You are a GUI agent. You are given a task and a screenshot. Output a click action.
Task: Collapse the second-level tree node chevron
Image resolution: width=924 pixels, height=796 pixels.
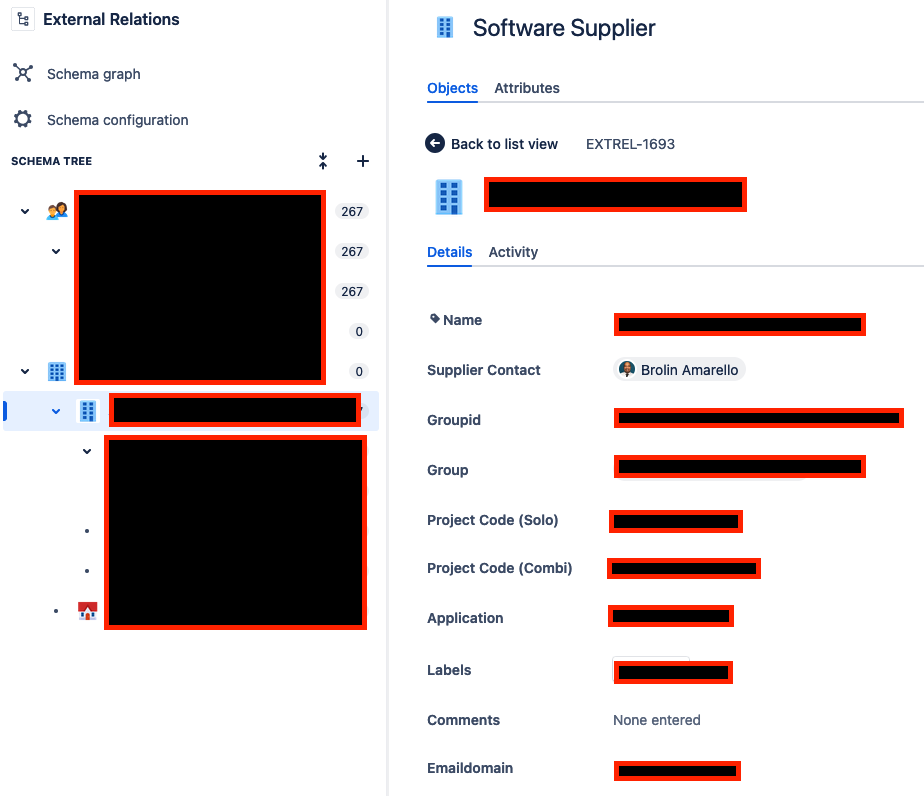click(56, 251)
